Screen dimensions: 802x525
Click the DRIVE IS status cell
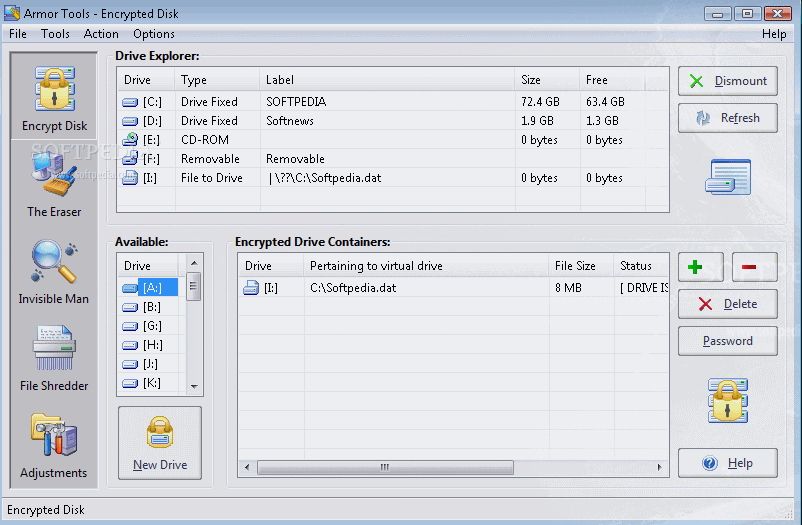[644, 288]
